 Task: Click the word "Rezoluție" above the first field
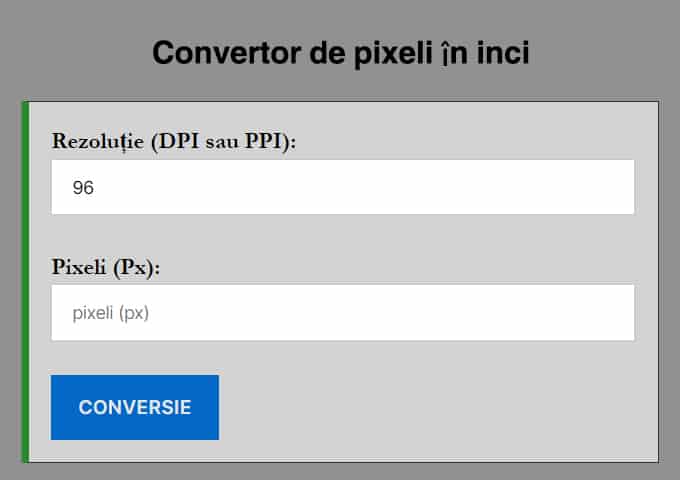(x=97, y=141)
